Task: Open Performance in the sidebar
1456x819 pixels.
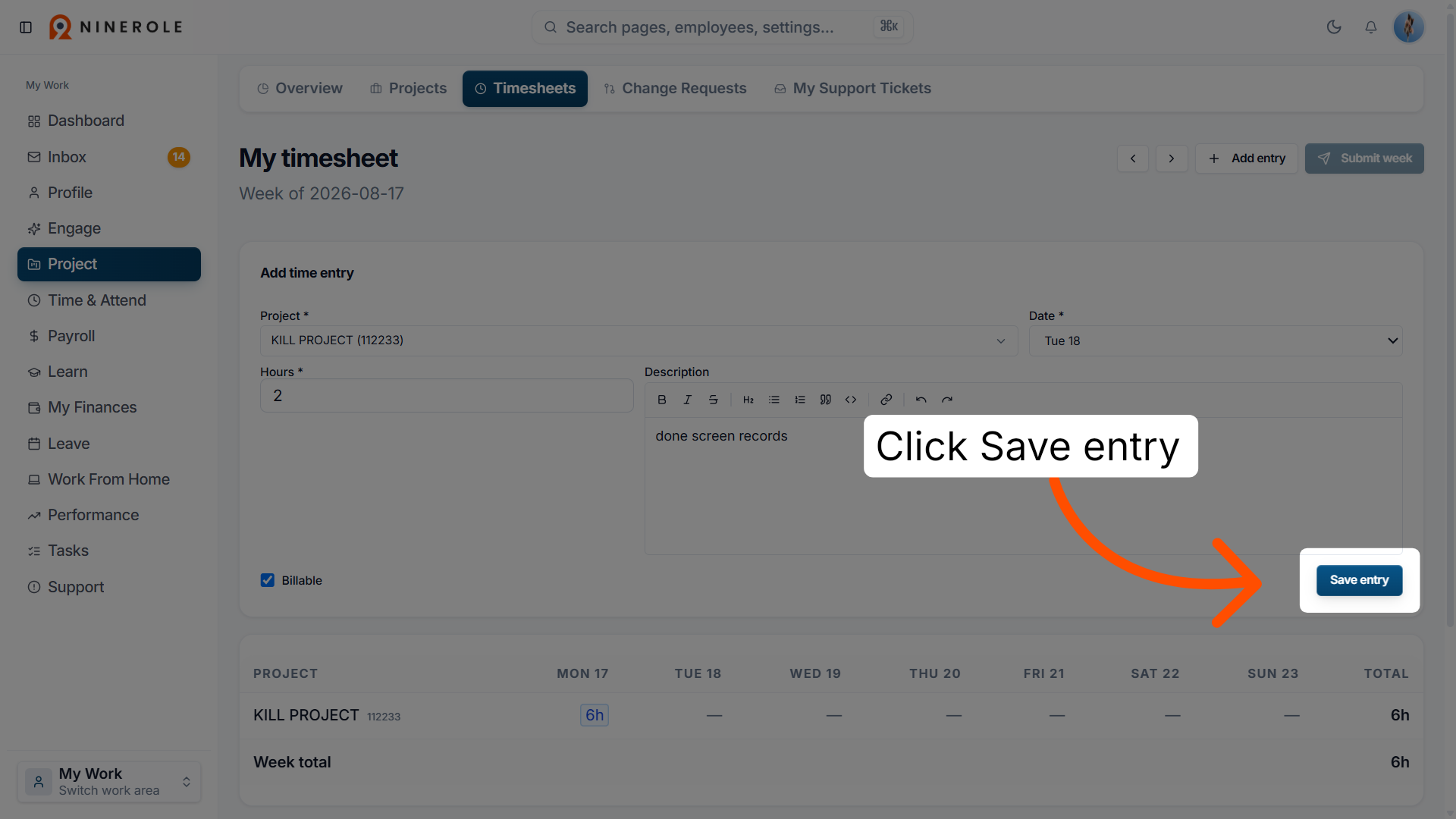Action: pos(109,515)
